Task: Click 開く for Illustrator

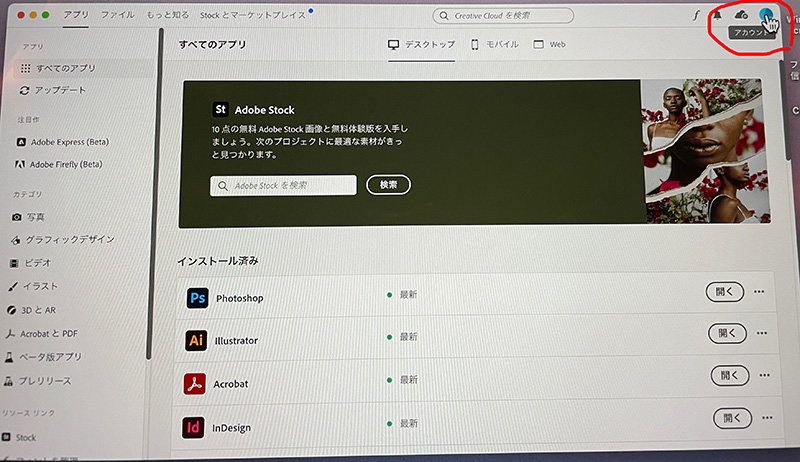Action: [x=727, y=333]
